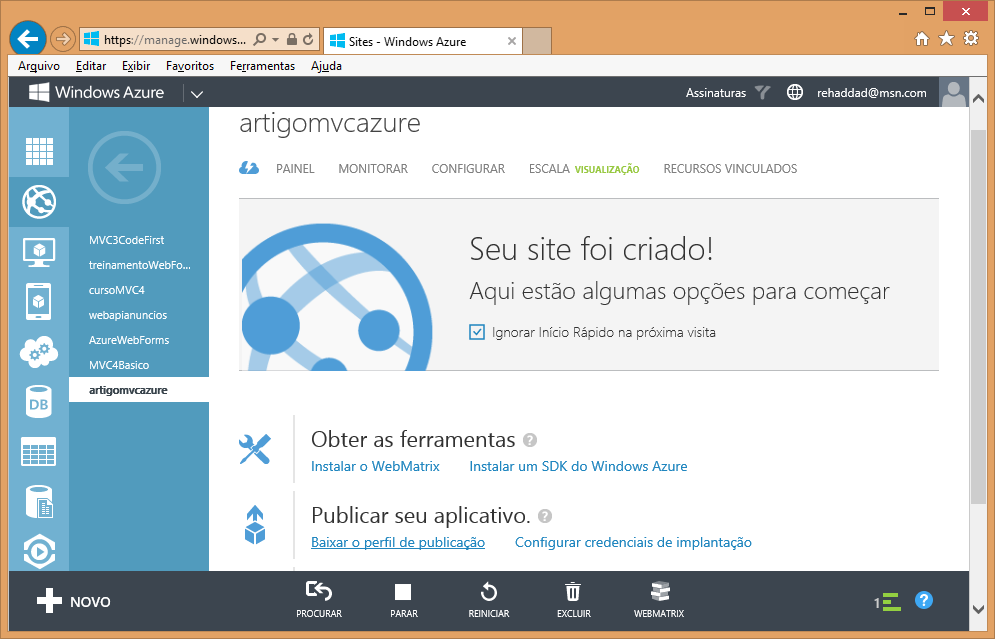Click help icon beside Publicar seu aplicativo

coord(544,516)
